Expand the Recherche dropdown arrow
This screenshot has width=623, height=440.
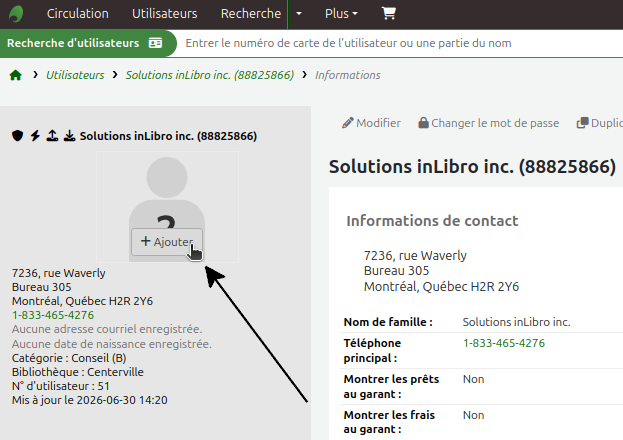(x=299, y=14)
